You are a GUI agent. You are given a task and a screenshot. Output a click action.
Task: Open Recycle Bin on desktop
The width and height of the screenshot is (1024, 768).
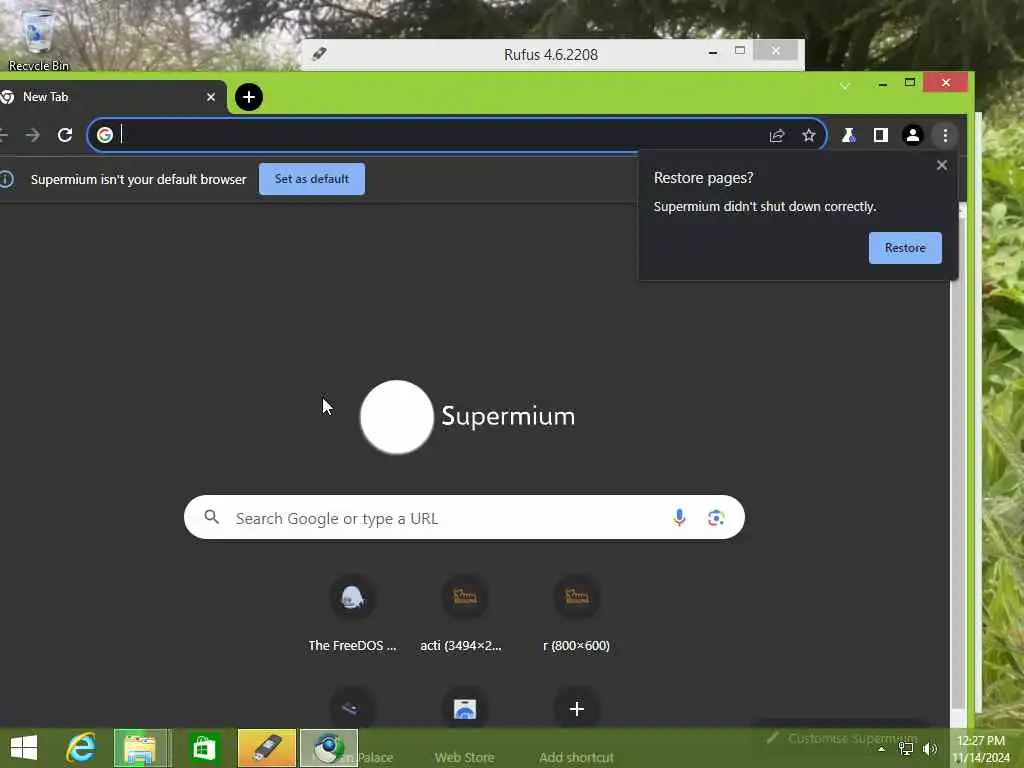(x=39, y=38)
